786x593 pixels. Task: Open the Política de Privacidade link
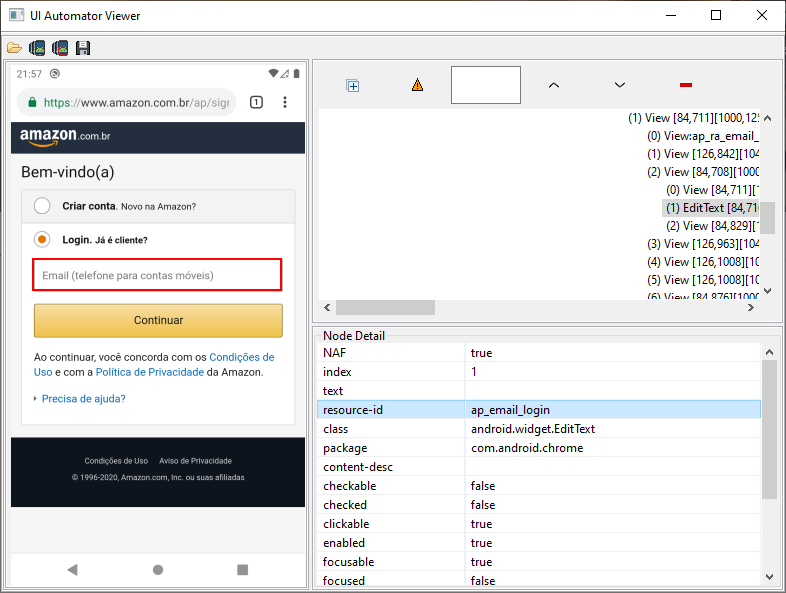150,372
